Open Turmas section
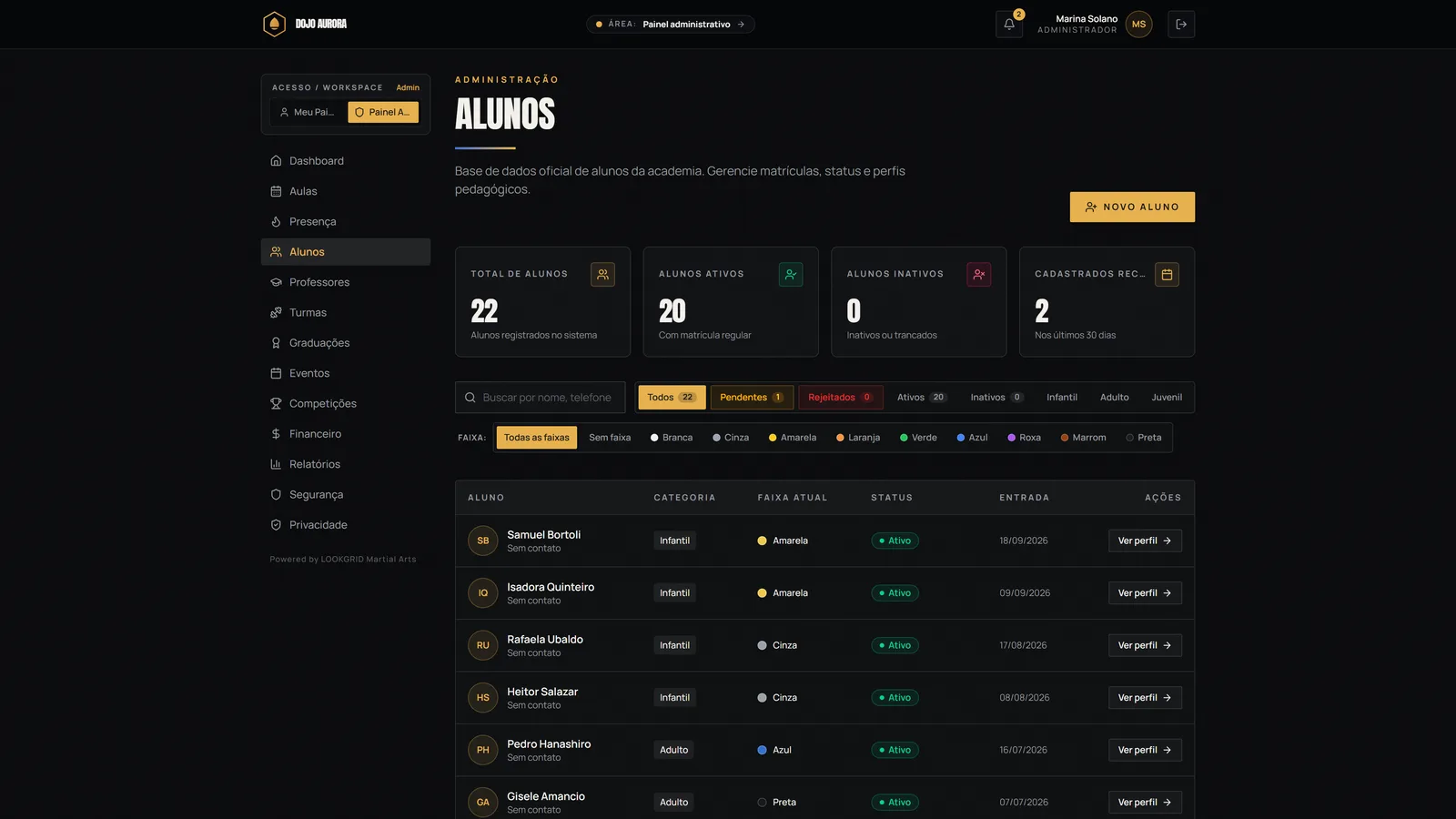This screenshot has height=819, width=1456. pos(346,313)
